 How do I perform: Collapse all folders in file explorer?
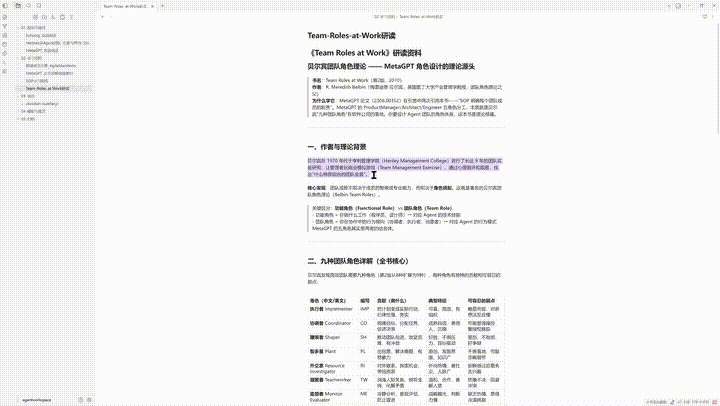[x=72, y=17]
